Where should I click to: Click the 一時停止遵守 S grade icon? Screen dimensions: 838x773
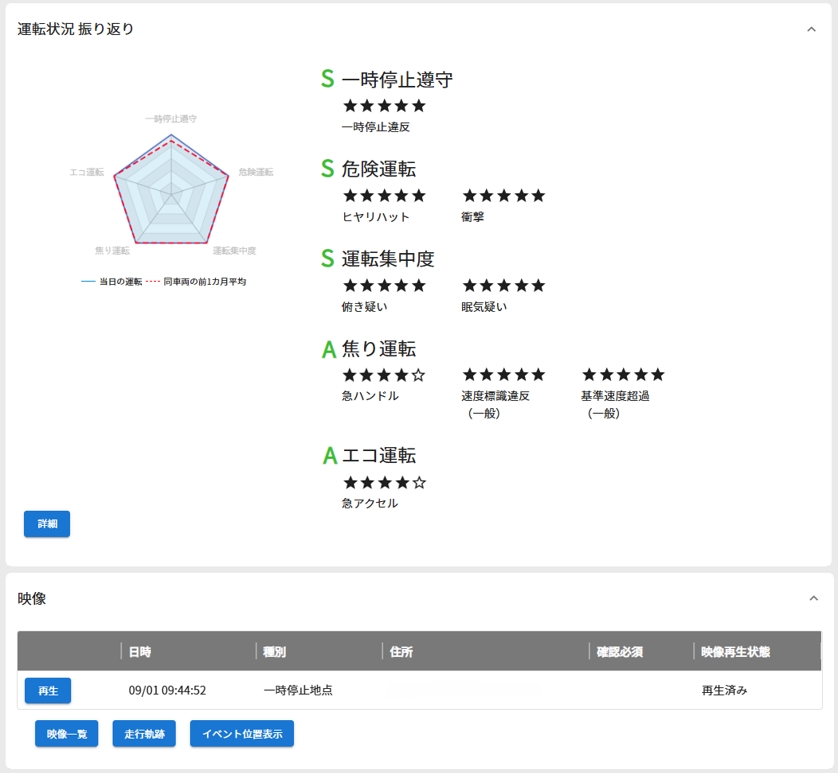pos(327,80)
